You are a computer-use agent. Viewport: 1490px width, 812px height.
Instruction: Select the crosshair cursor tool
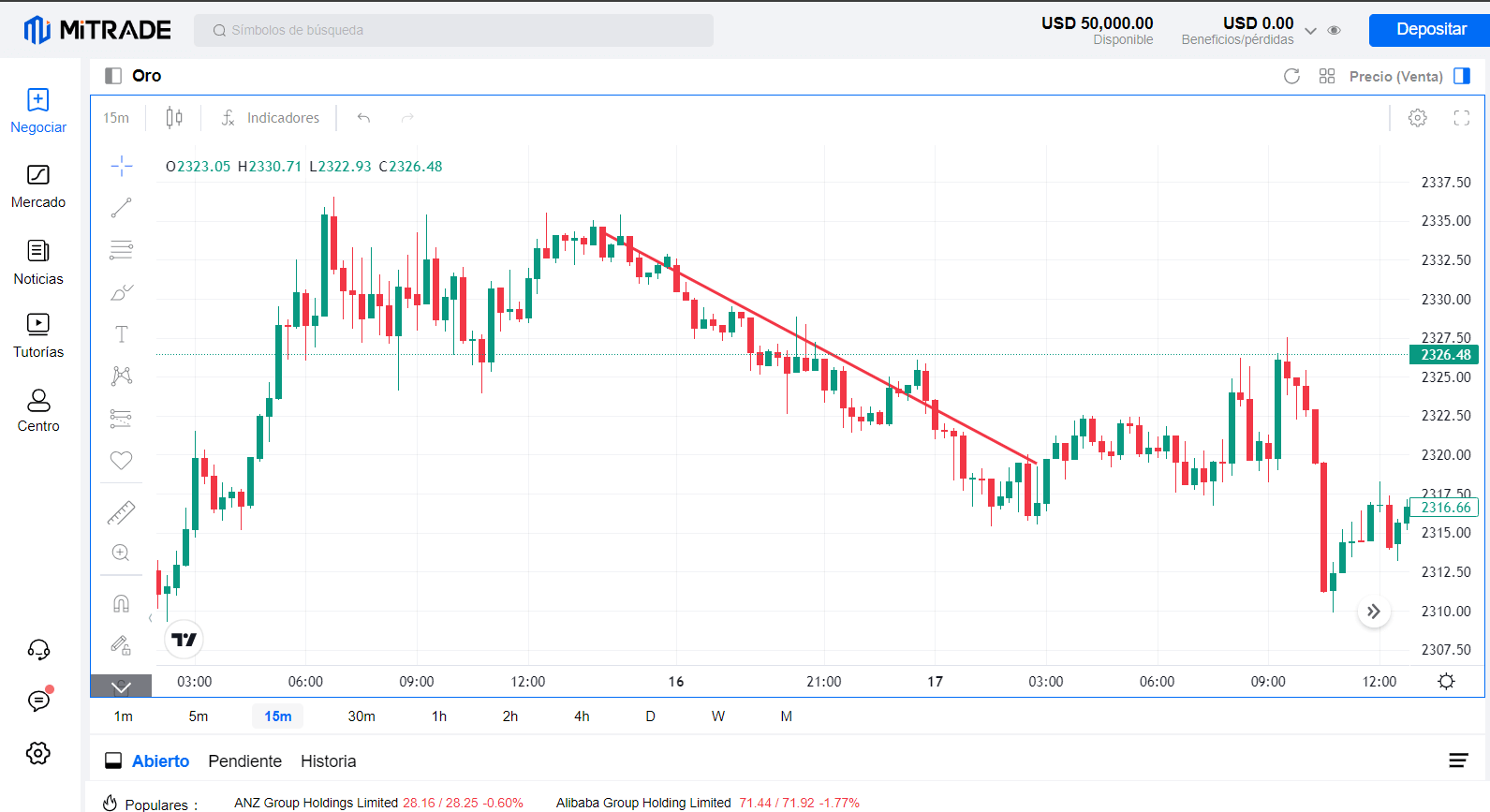tap(121, 167)
